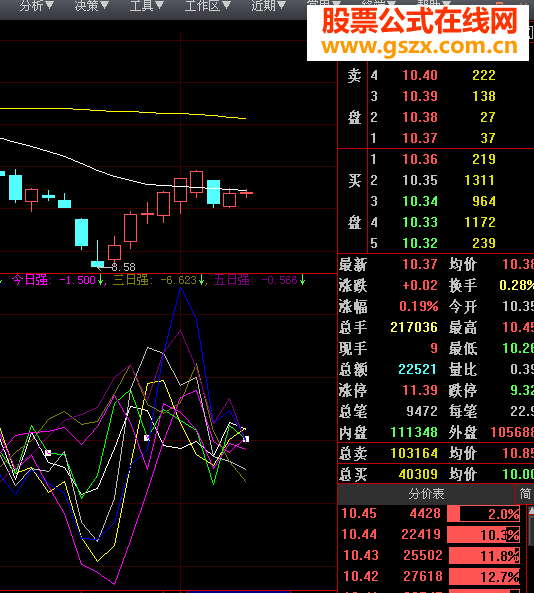The width and height of the screenshot is (534, 593).
Task: Select the white square marker at indicator end
Action: tap(246, 439)
